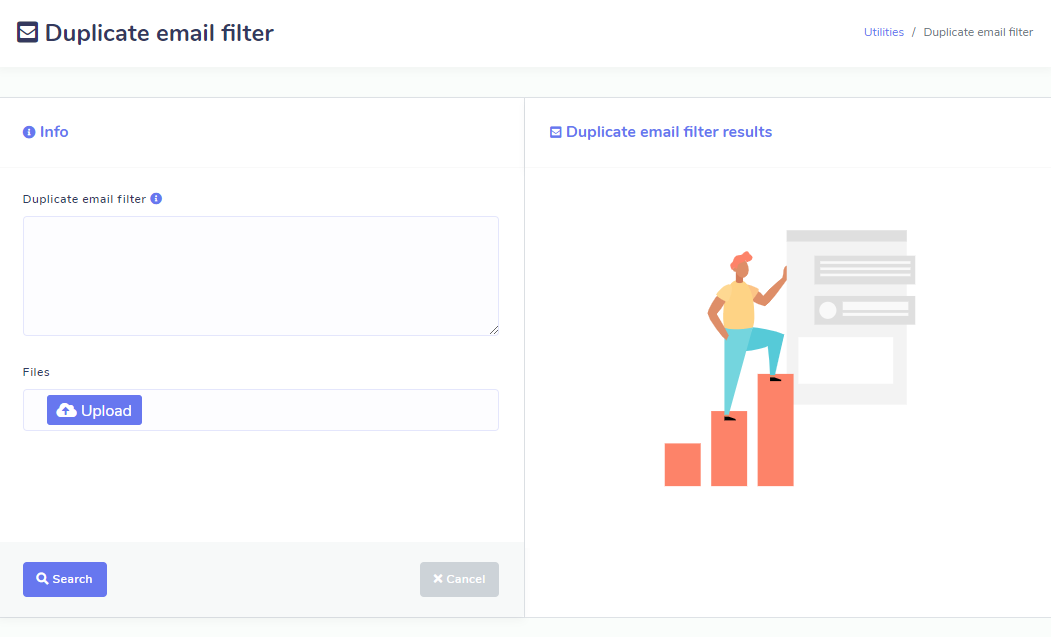Click the magnifier icon on Search button
The width and height of the screenshot is (1051, 637).
tap(42, 579)
